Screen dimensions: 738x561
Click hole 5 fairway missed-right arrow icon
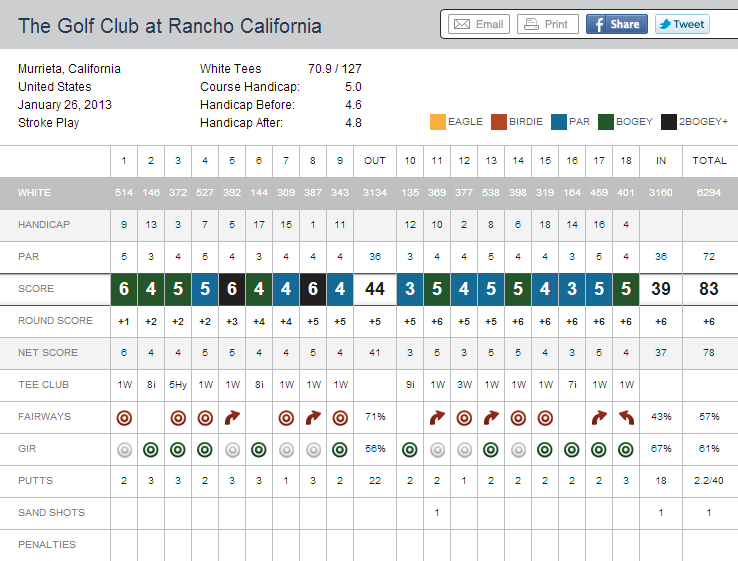tap(232, 417)
